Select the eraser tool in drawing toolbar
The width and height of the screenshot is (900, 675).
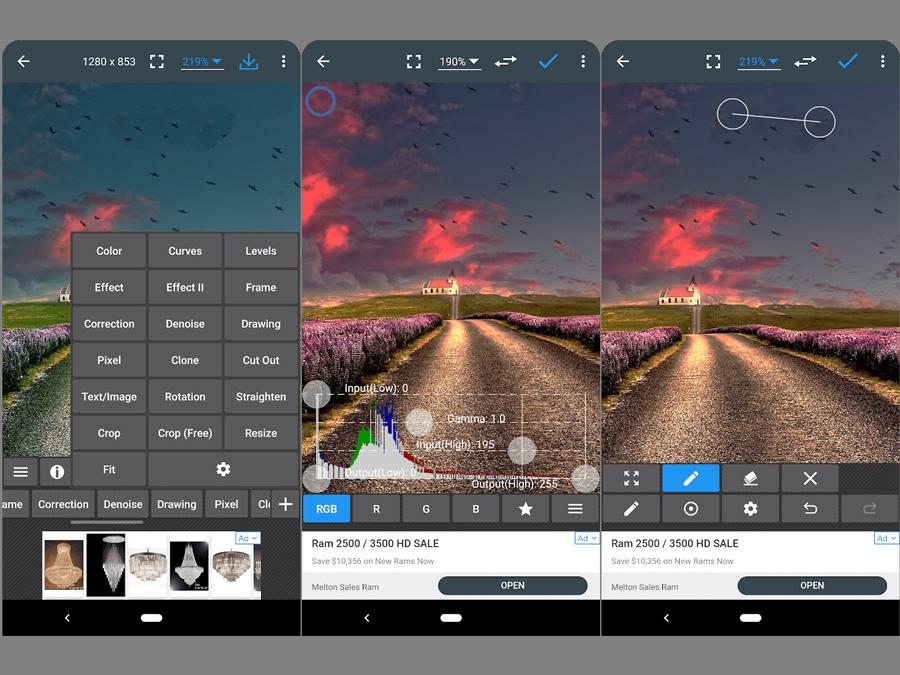[750, 478]
